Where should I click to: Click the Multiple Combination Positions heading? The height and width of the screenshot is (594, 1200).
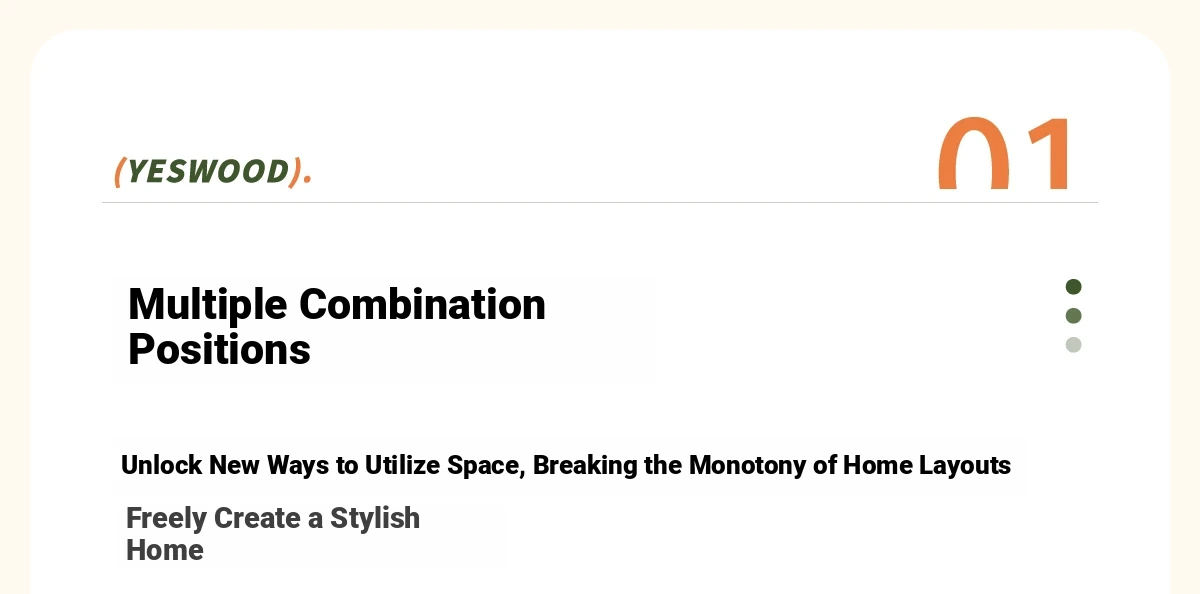[337, 327]
